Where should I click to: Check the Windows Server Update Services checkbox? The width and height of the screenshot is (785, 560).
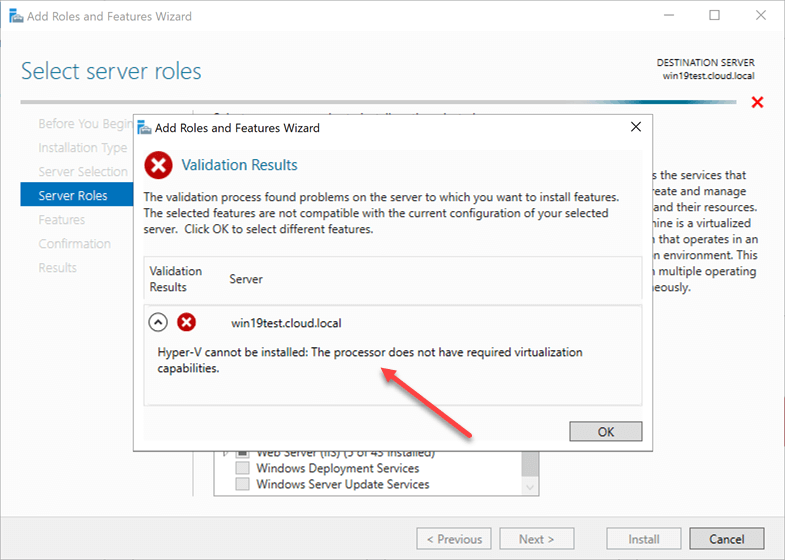pyautogui.click(x=242, y=484)
